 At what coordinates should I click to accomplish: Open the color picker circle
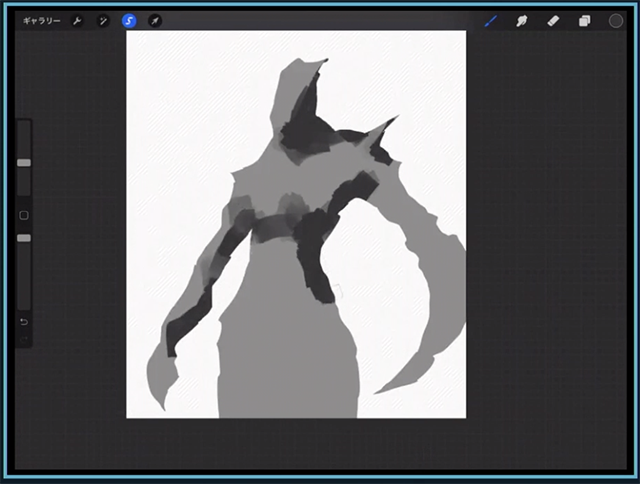point(616,21)
